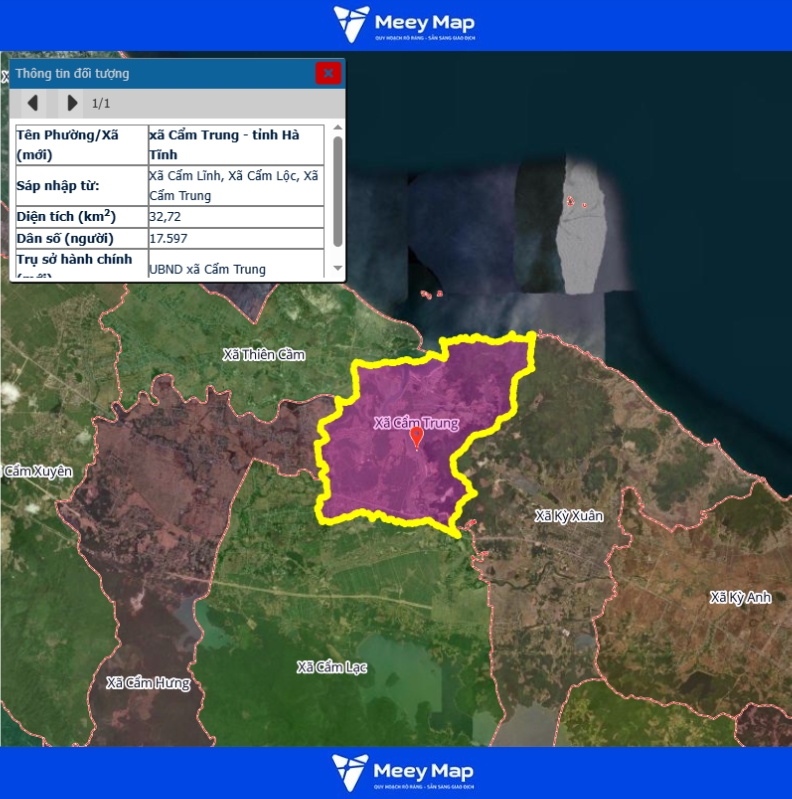Select the Xã Kỳ Anh map label
The width and height of the screenshot is (792, 799).
pyautogui.click(x=740, y=597)
